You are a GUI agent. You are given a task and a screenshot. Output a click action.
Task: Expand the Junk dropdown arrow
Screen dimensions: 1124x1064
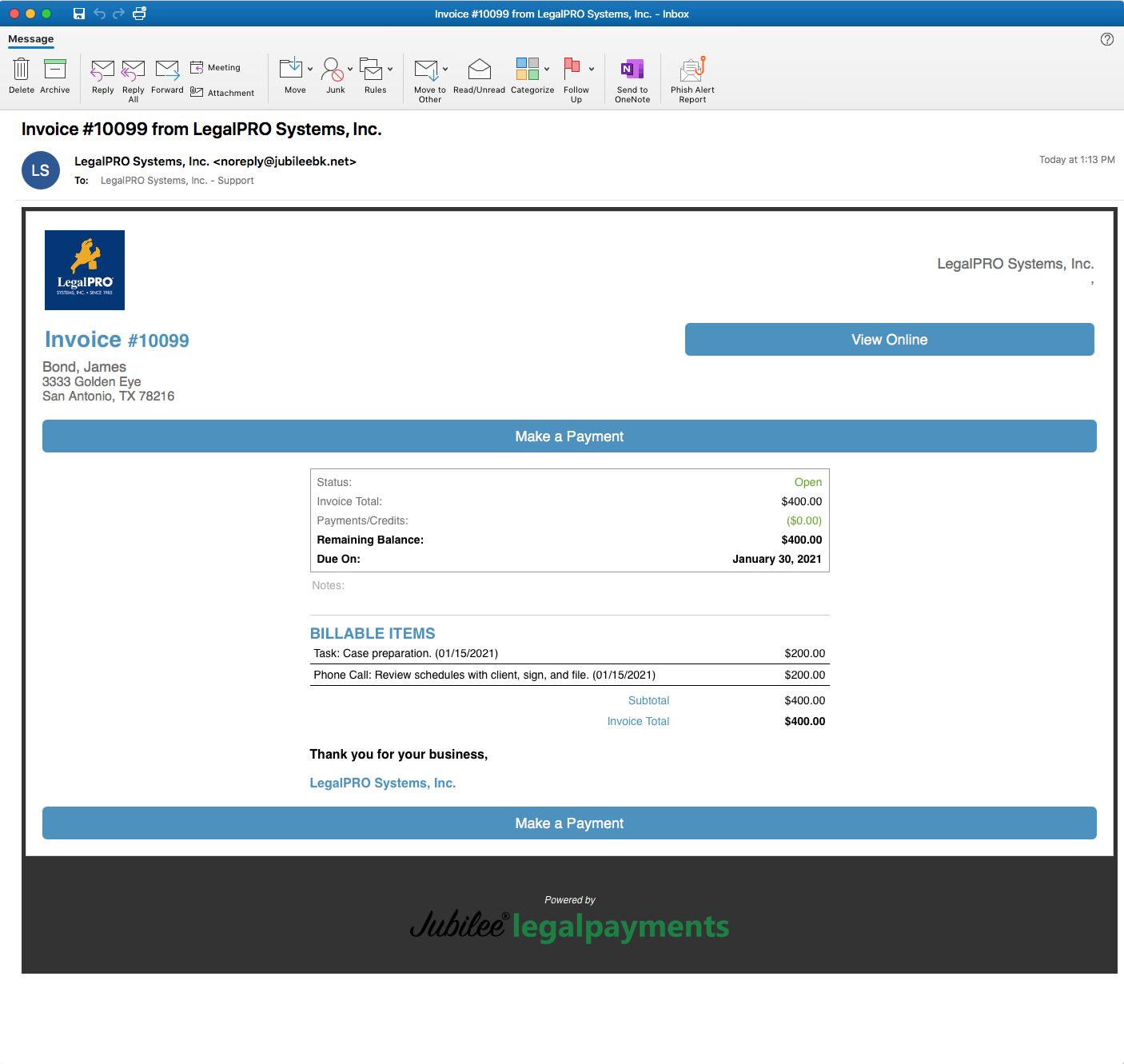point(350,69)
